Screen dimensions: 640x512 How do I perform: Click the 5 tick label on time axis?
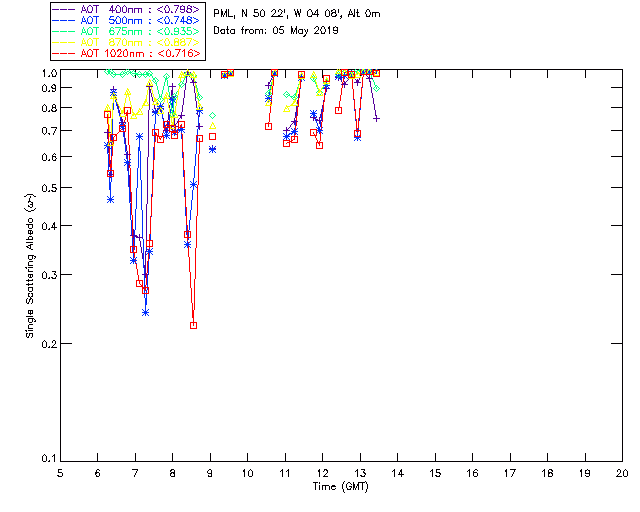click(60, 472)
